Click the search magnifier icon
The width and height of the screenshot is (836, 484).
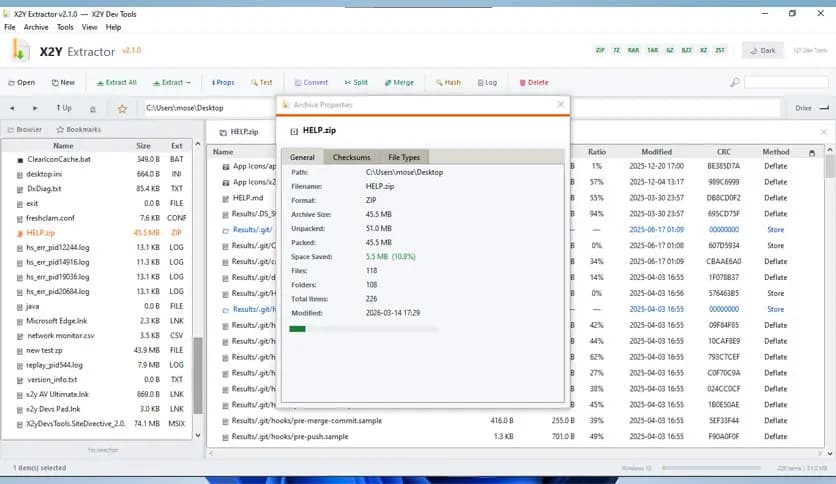pyautogui.click(x=735, y=82)
